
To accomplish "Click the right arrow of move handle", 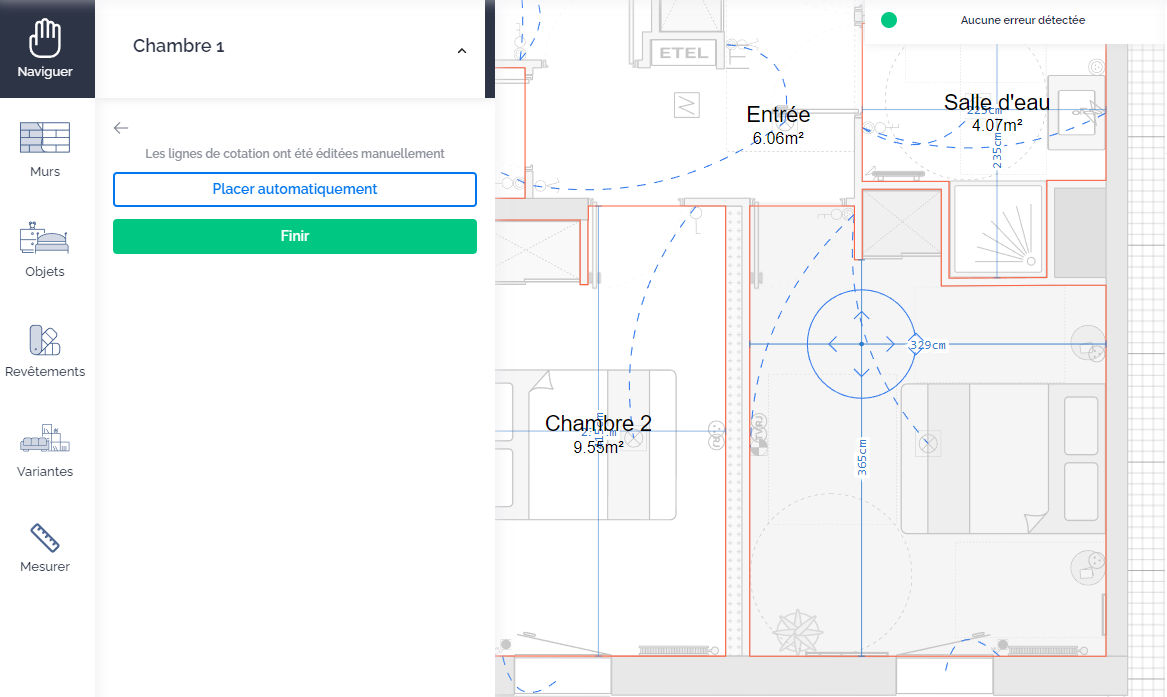I will 890,344.
